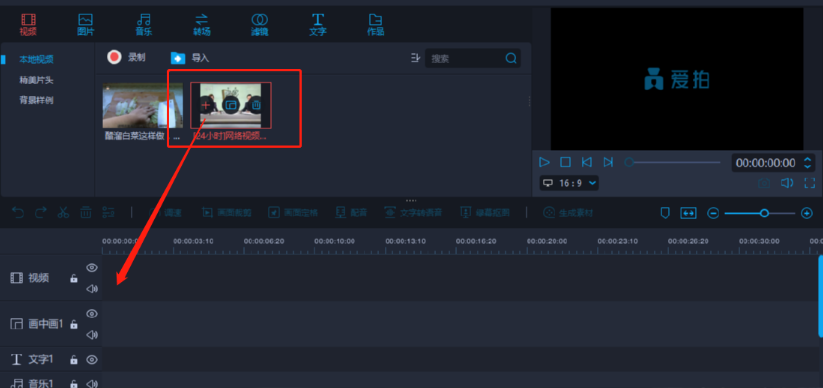Open the 滤镜 filters tab

tap(259, 25)
